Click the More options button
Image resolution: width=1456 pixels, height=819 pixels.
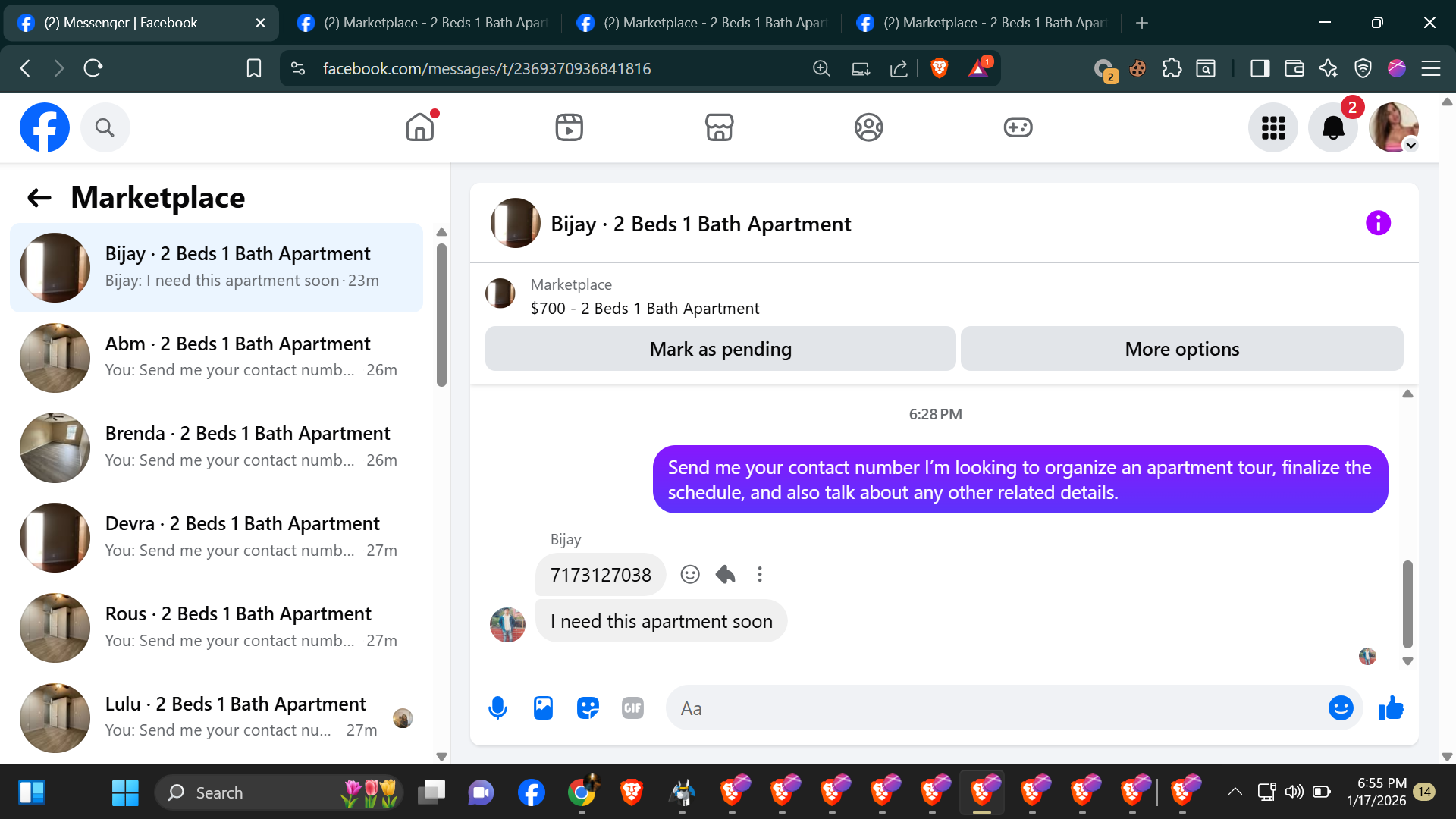(1181, 349)
